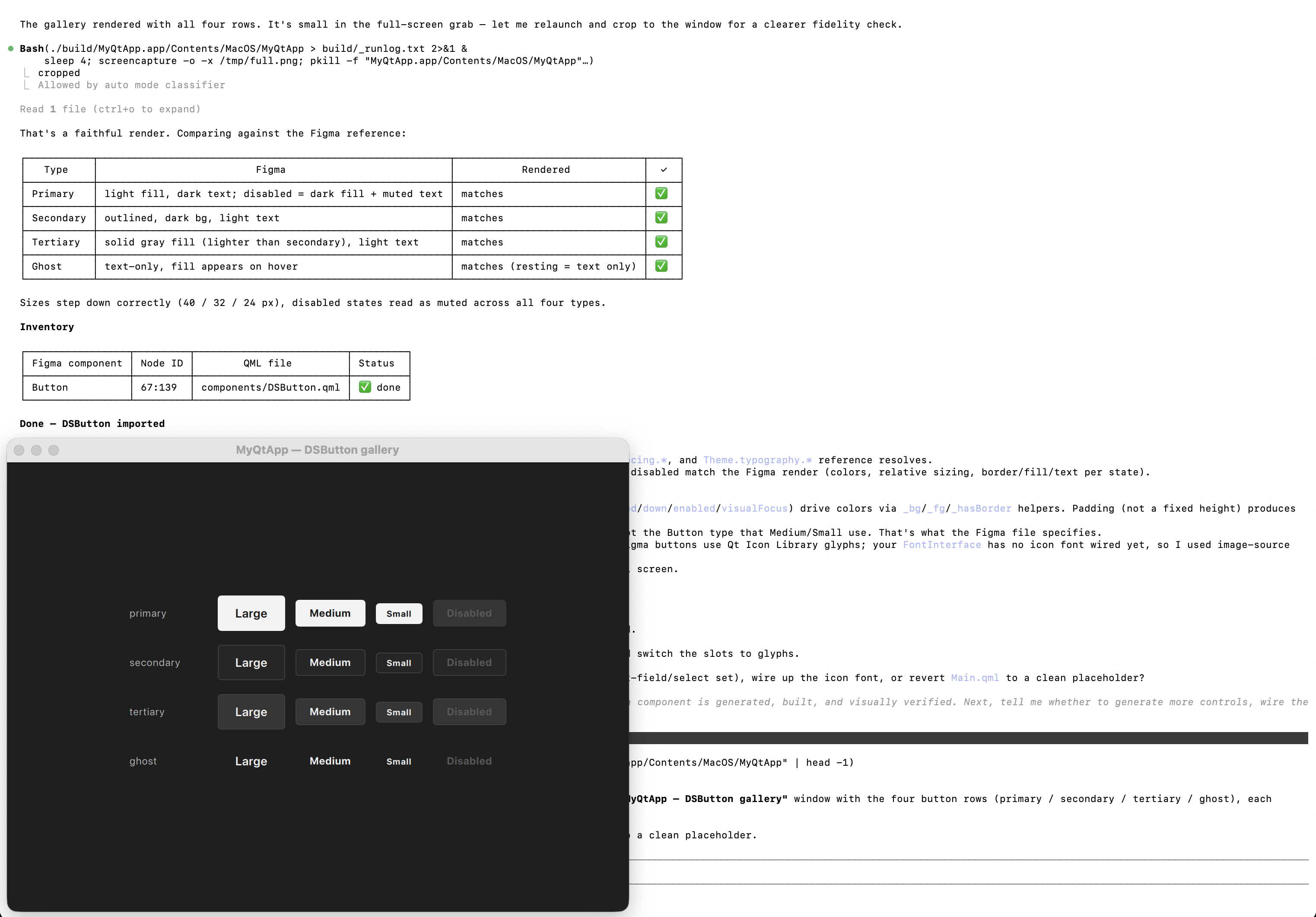Viewport: 1316px width, 917px height.
Task: Click 'outlined, dark bg, light text' cell
Action: pyautogui.click(x=273, y=218)
